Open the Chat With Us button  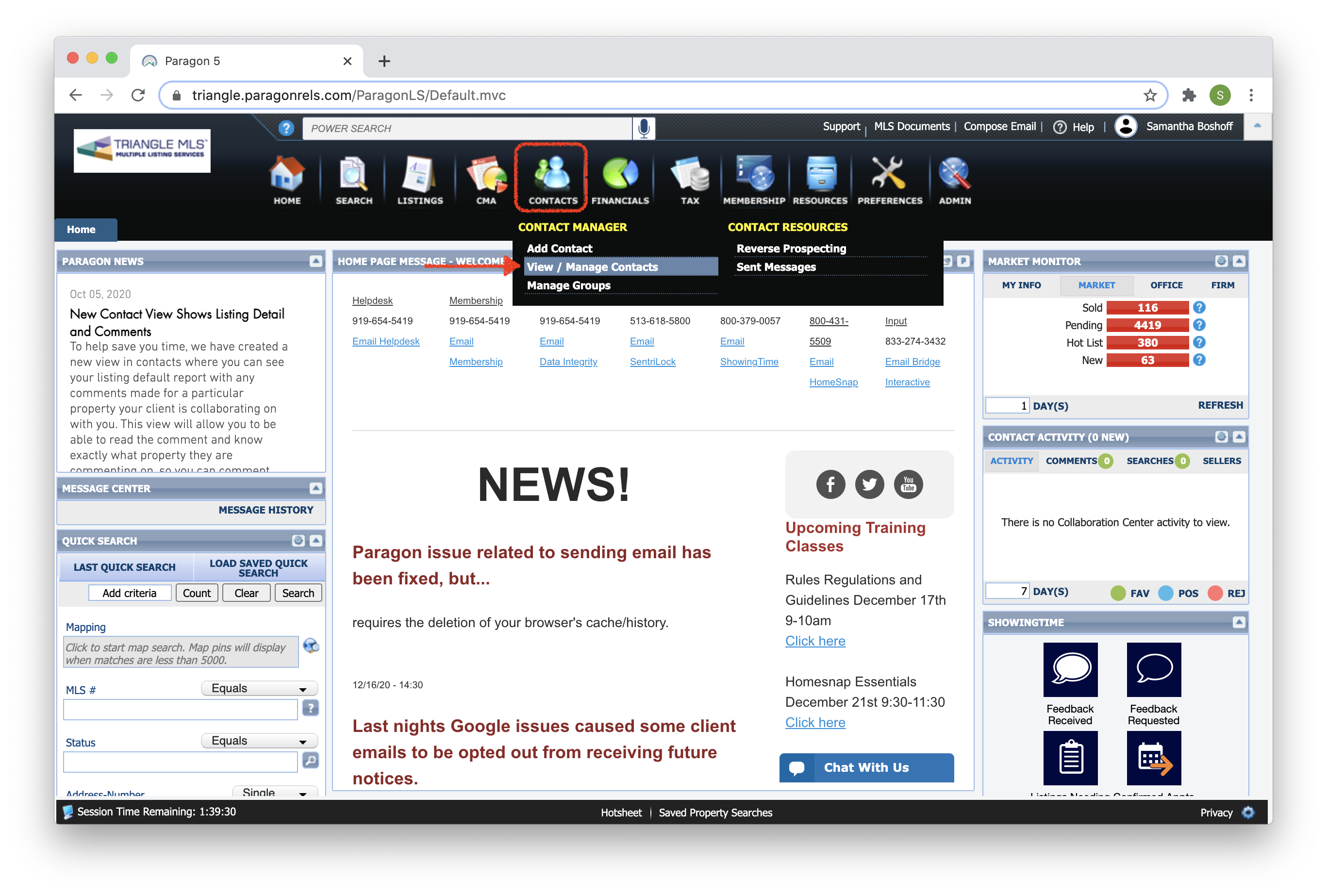(x=866, y=767)
